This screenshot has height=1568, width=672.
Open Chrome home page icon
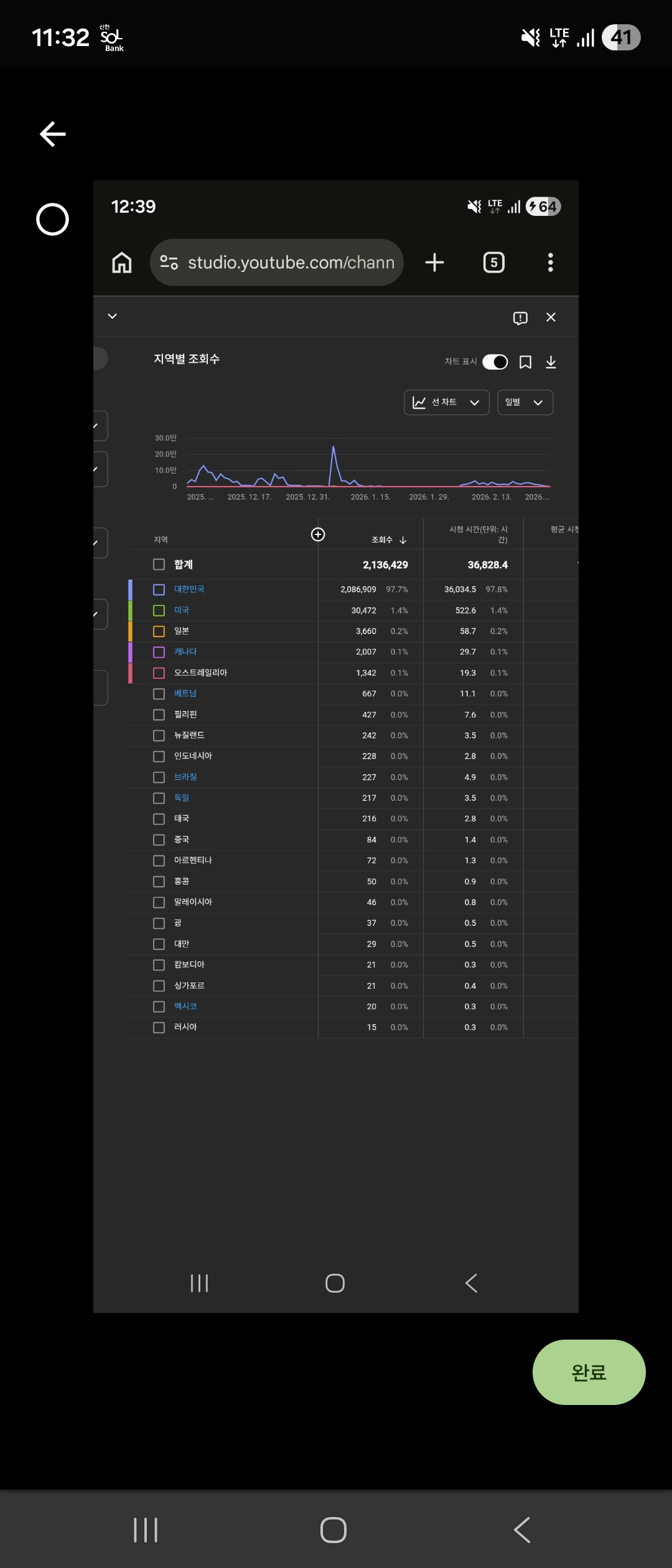point(122,263)
